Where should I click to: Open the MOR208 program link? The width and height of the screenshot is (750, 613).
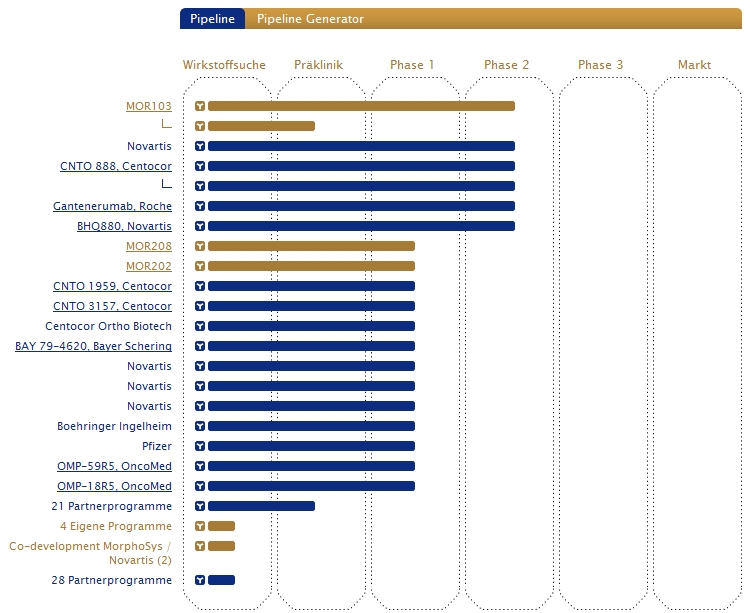149,246
